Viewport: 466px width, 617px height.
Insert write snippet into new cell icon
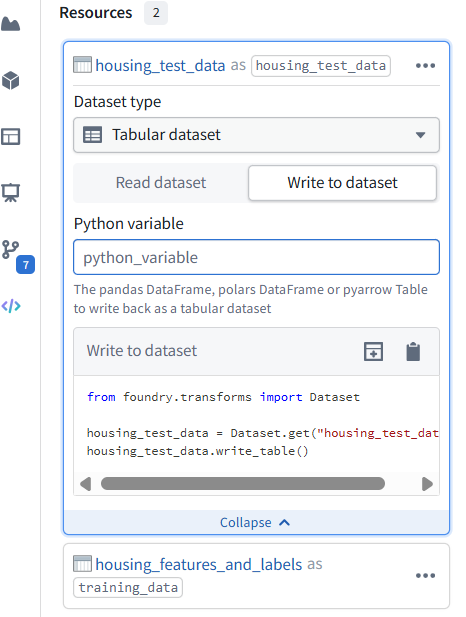pos(373,351)
